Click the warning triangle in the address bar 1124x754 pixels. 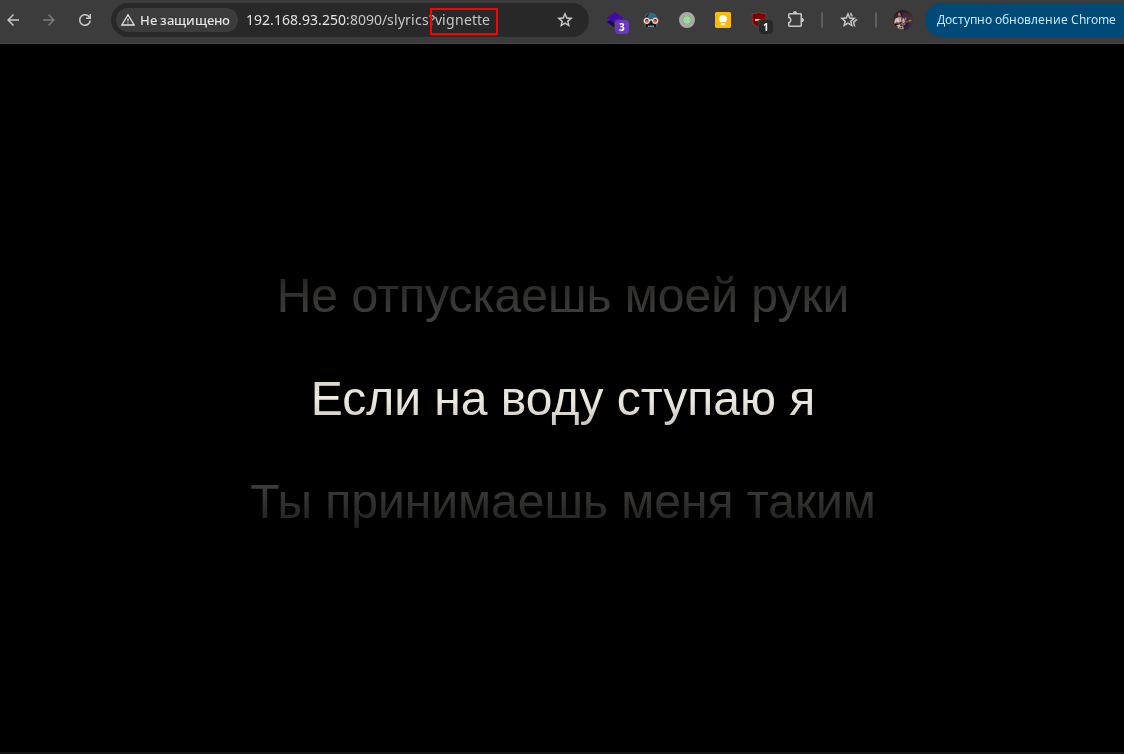point(128,20)
